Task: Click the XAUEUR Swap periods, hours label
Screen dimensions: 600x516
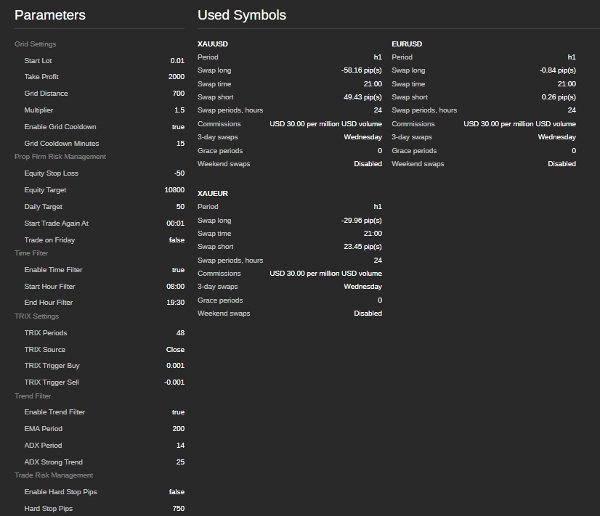Action: 230,261
